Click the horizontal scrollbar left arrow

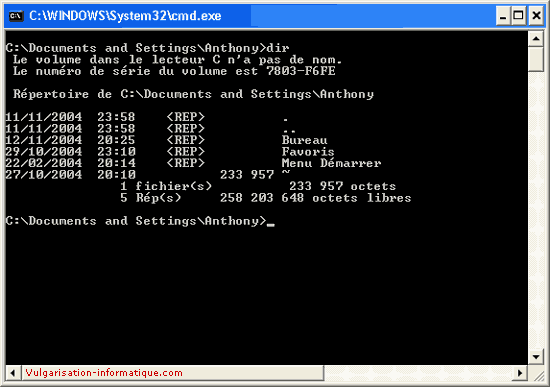[13, 373]
